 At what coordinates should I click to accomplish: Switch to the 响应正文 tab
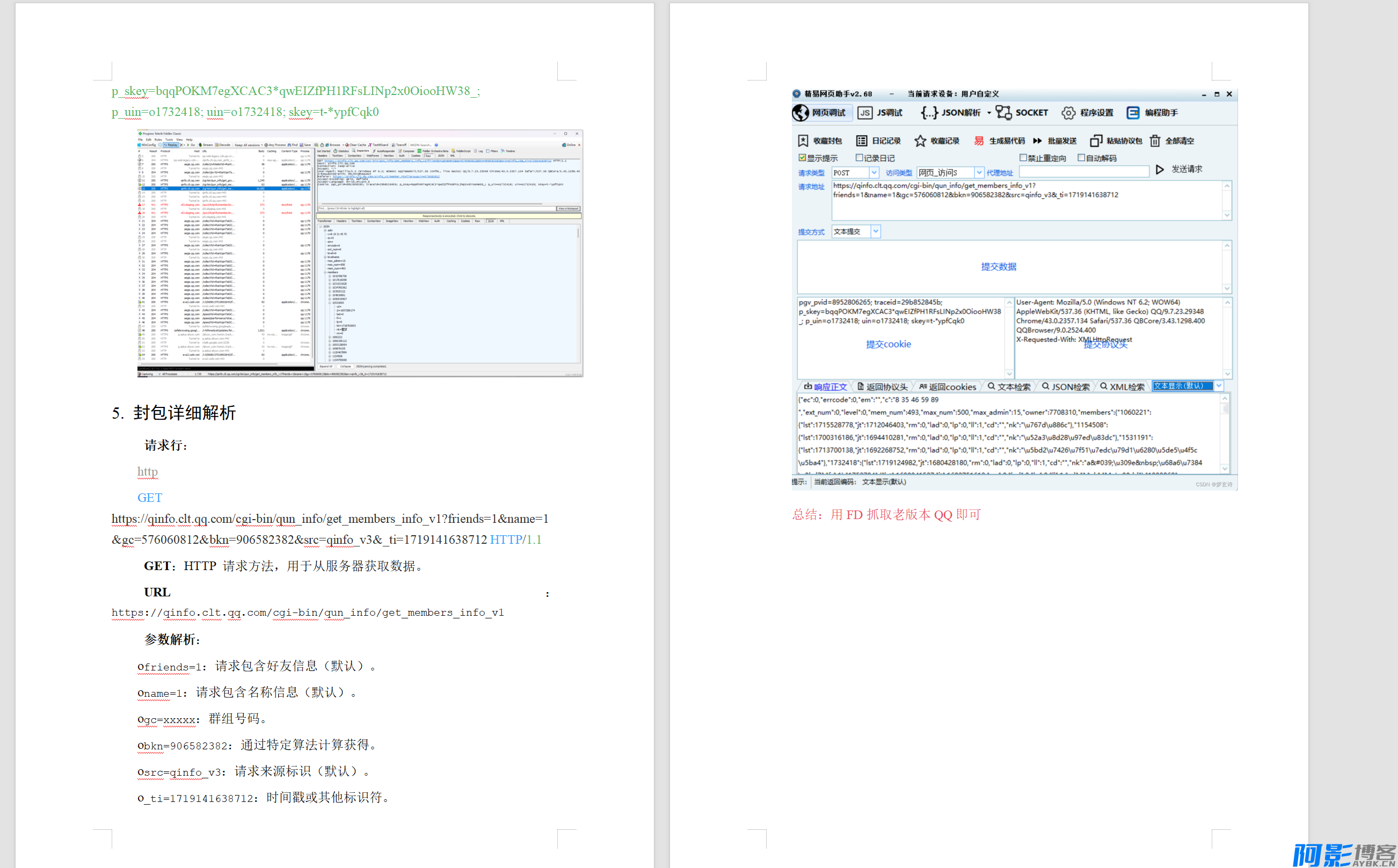[x=826, y=386]
